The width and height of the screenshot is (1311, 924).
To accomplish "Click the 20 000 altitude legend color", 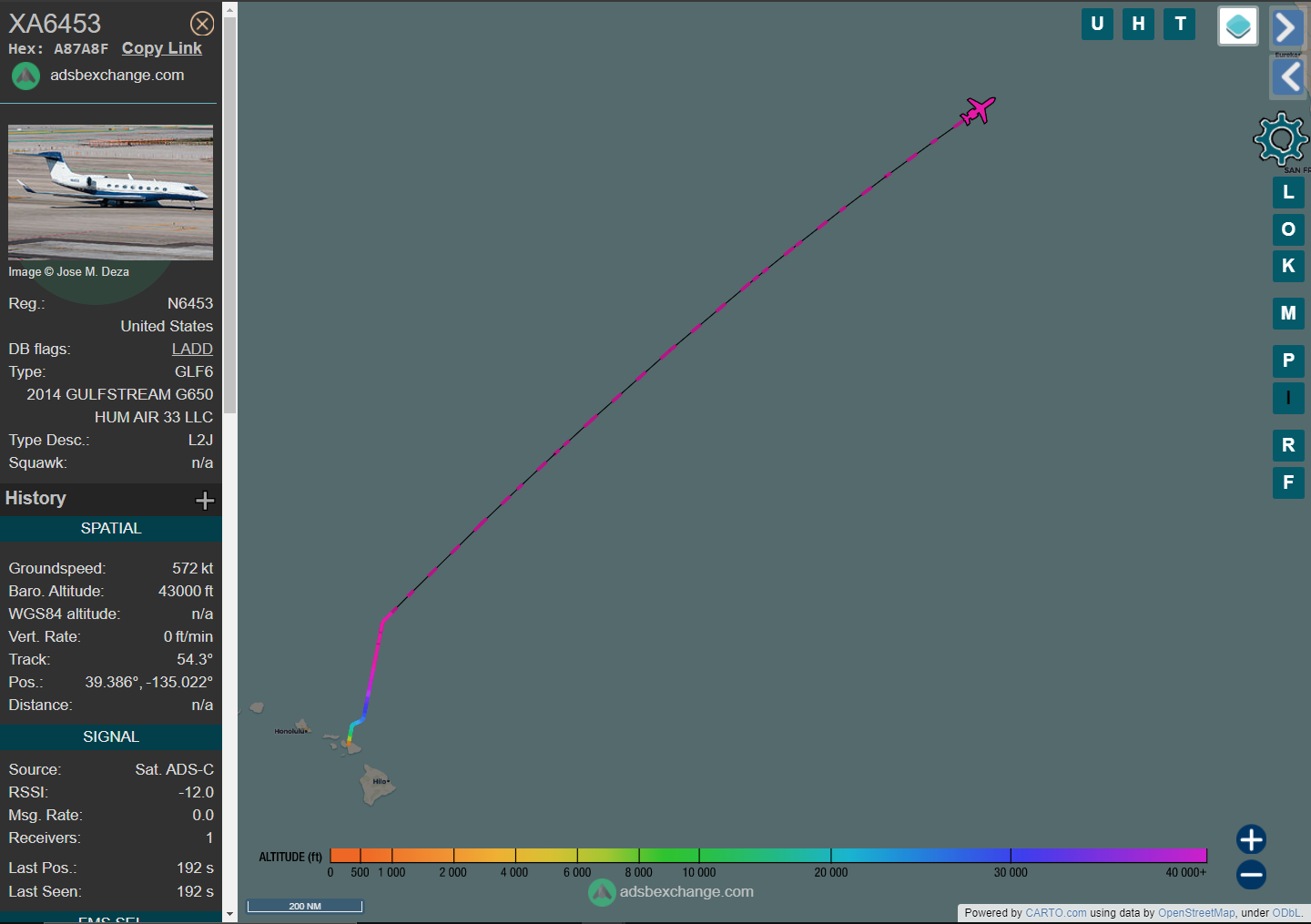I will (830, 855).
